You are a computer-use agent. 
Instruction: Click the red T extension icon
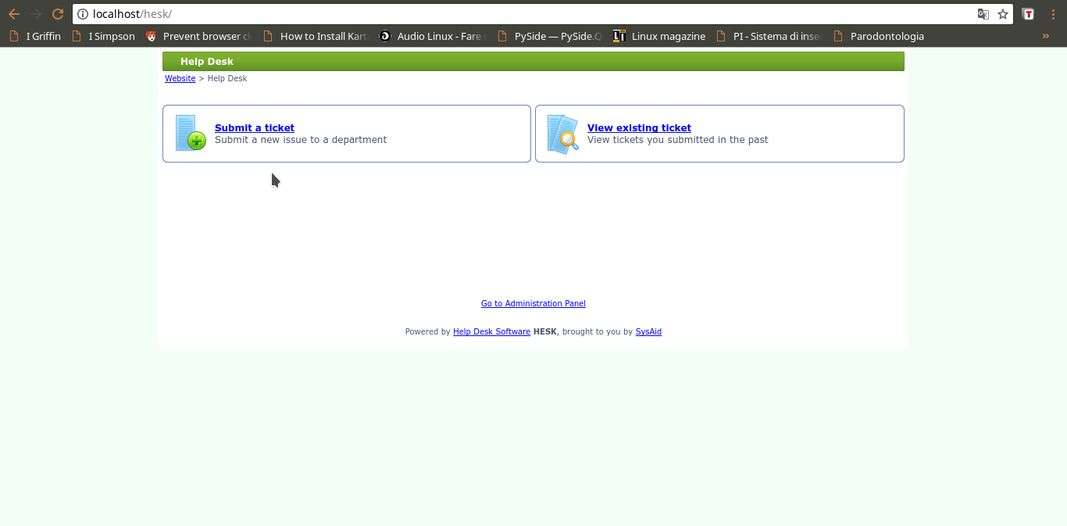coord(1028,14)
